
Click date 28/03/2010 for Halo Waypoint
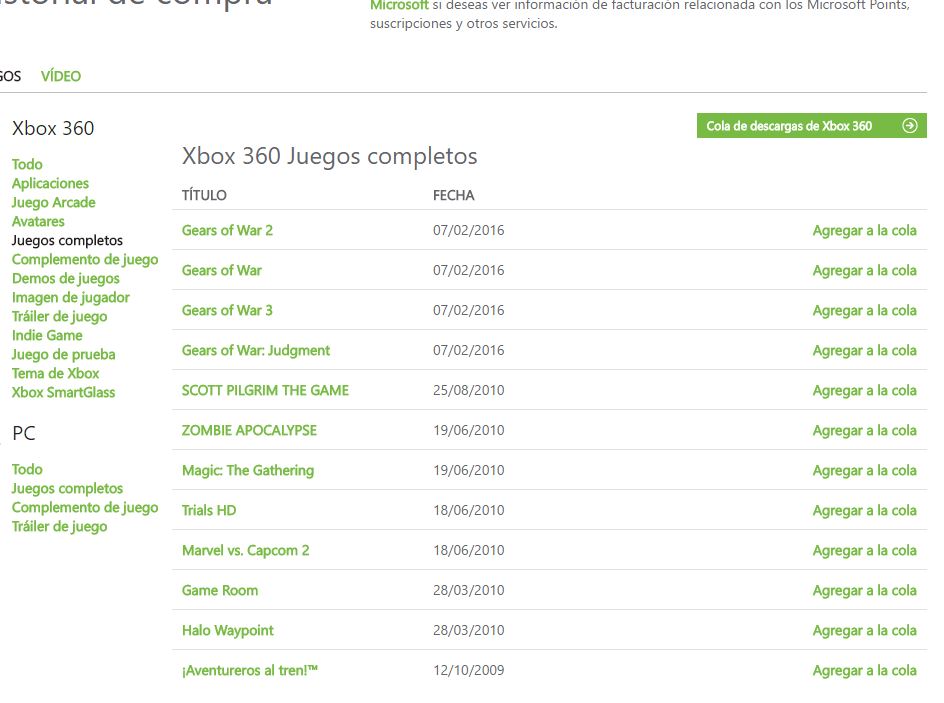point(468,631)
